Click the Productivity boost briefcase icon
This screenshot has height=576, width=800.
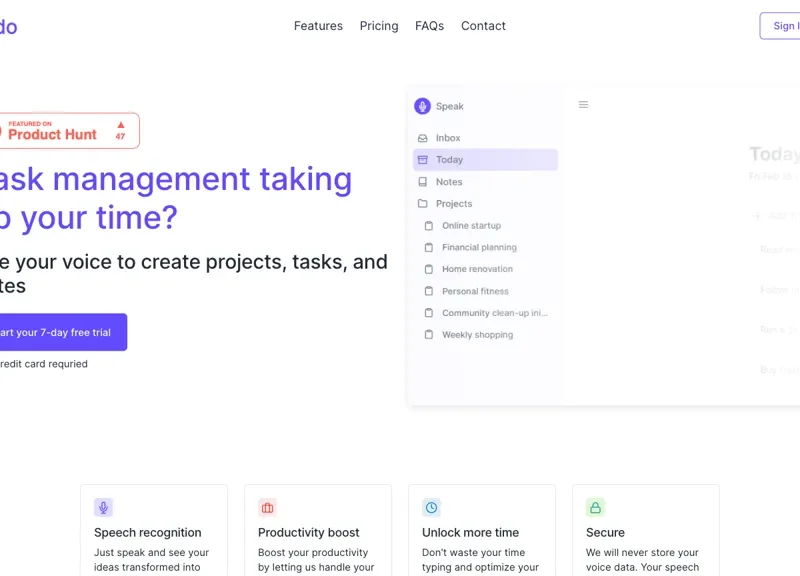coord(267,507)
